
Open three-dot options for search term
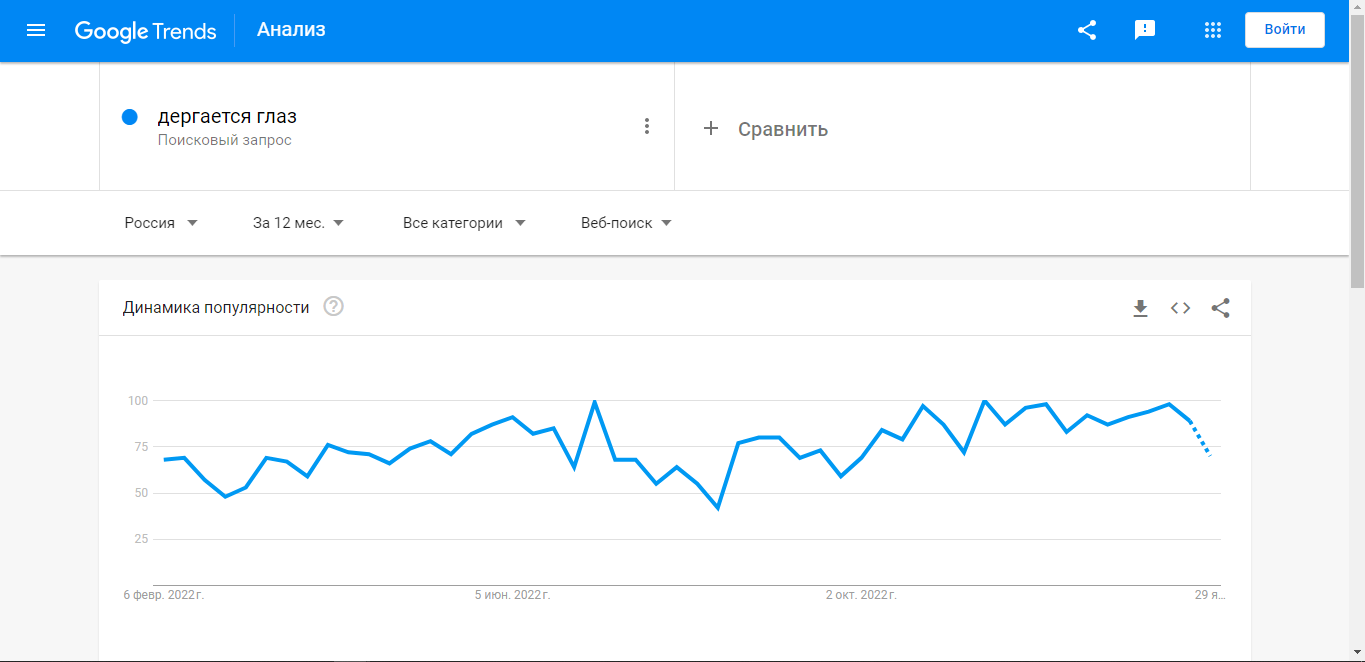pyautogui.click(x=647, y=126)
